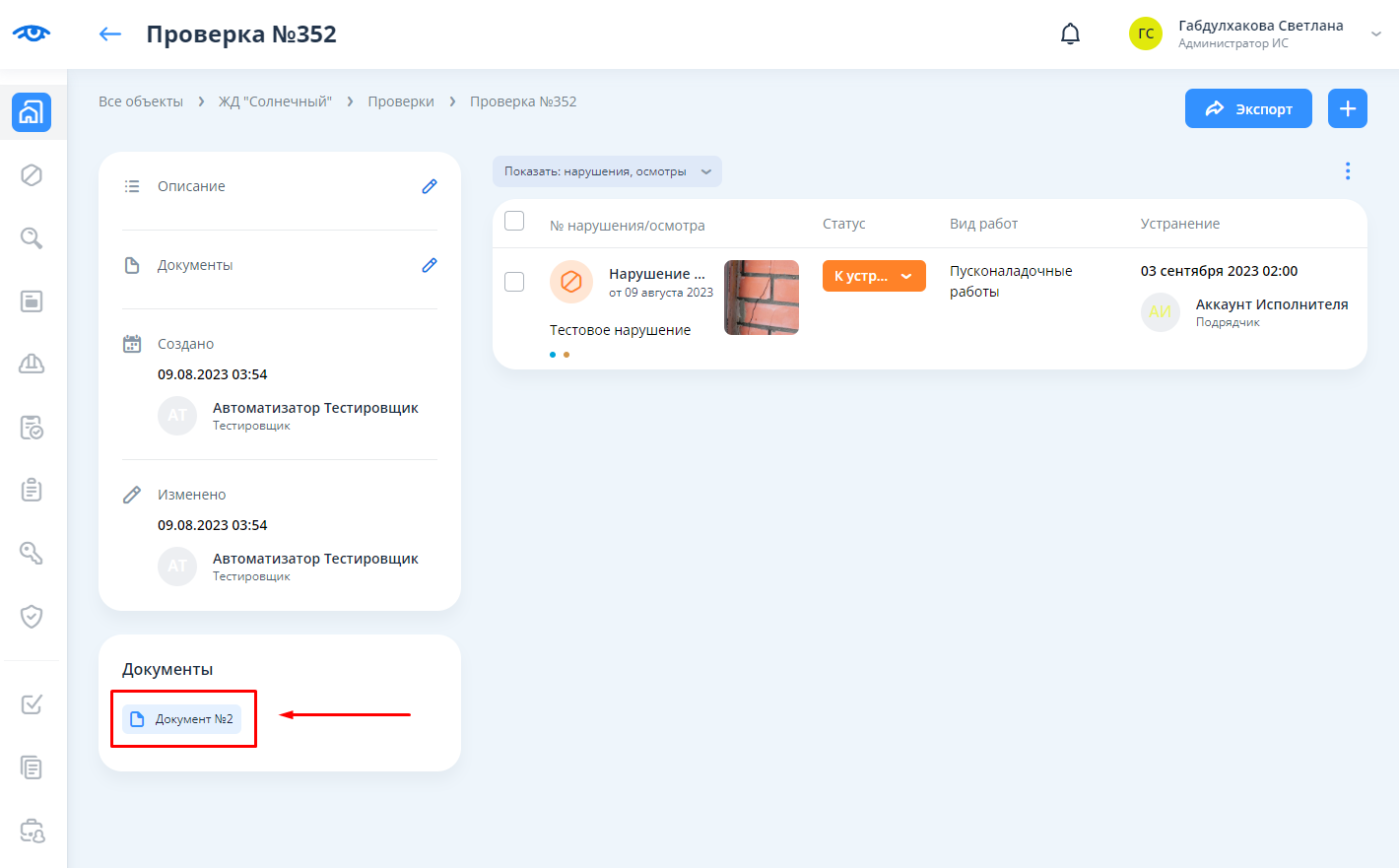Open the brick wall photo thumbnail
1399x868 pixels.
click(x=762, y=298)
